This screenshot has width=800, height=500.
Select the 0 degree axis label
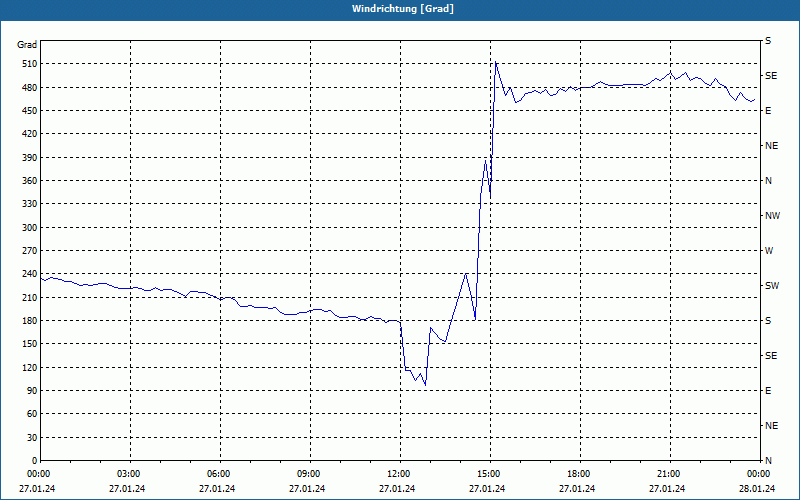[35, 461]
